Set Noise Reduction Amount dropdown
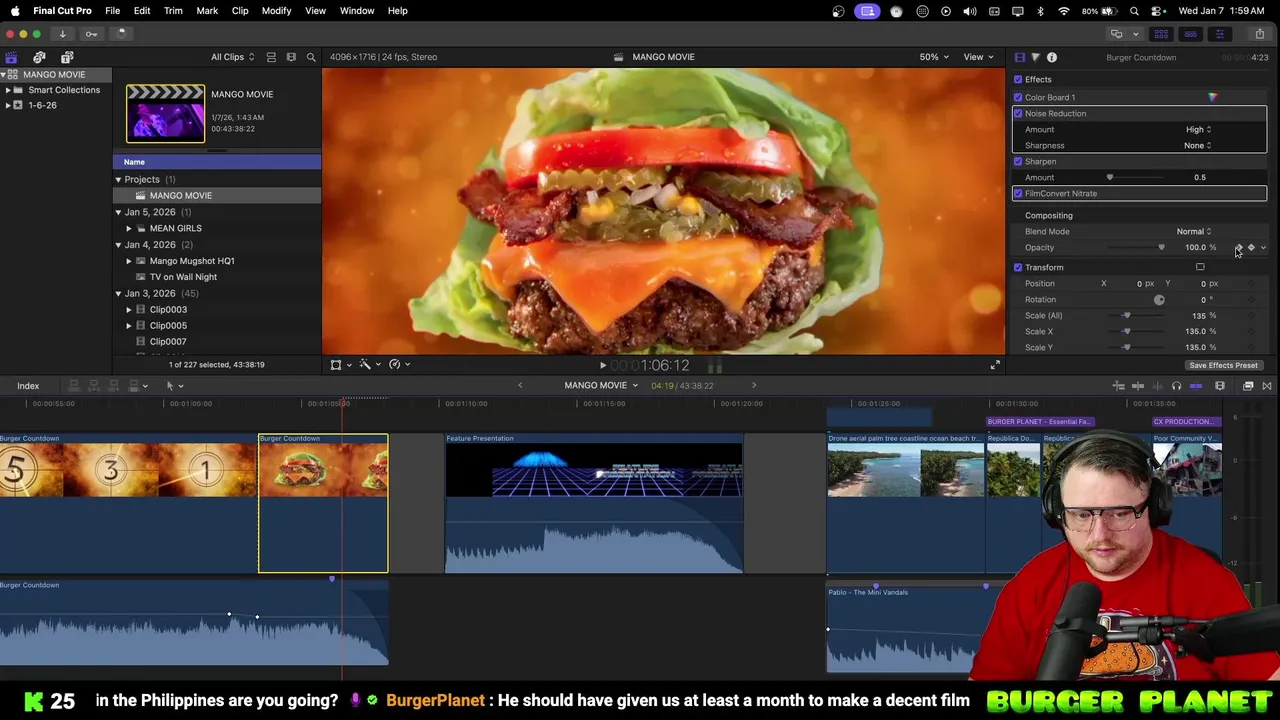This screenshot has height=720, width=1280. click(1198, 130)
